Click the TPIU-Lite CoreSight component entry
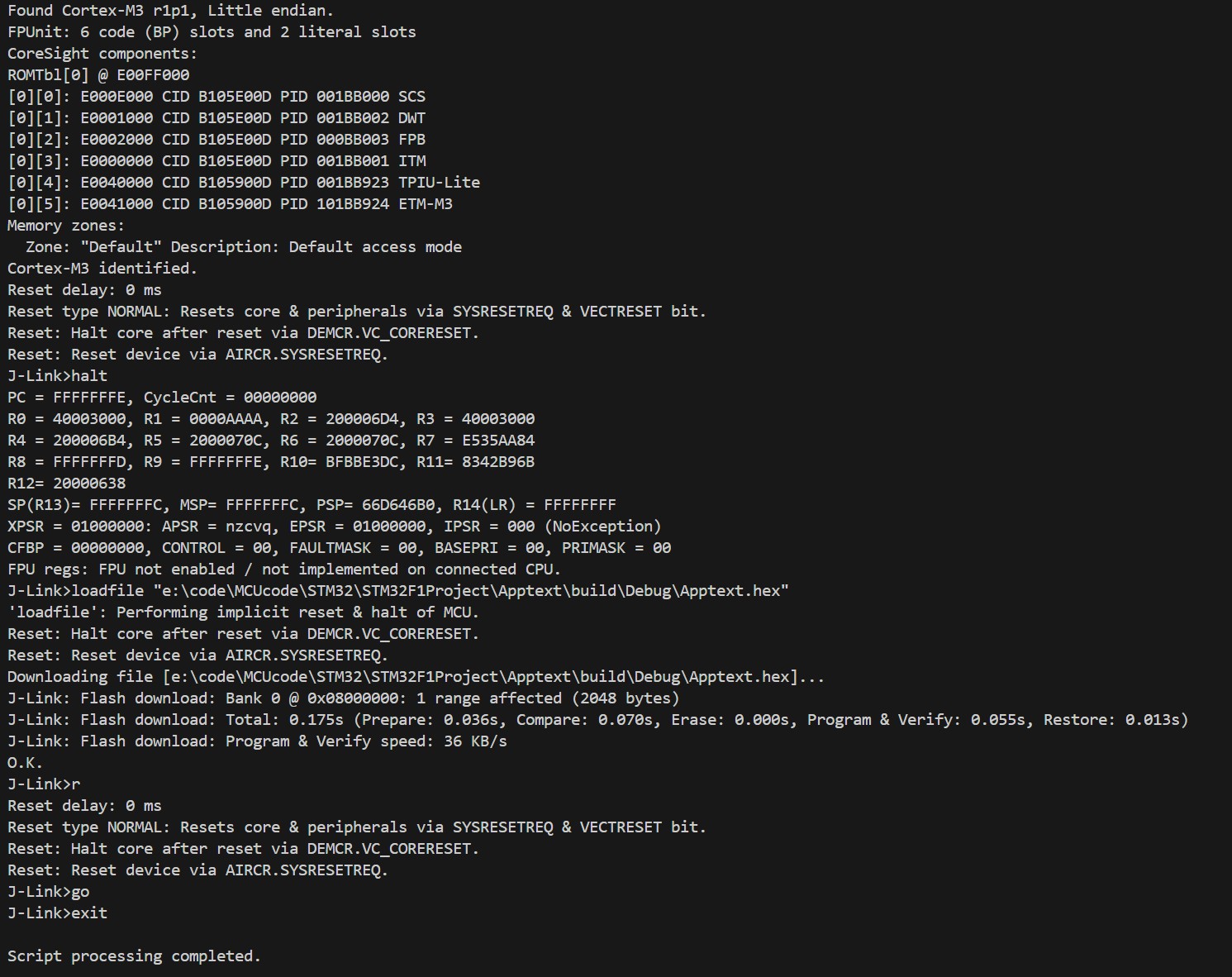The height and width of the screenshot is (977, 1232). click(x=244, y=183)
